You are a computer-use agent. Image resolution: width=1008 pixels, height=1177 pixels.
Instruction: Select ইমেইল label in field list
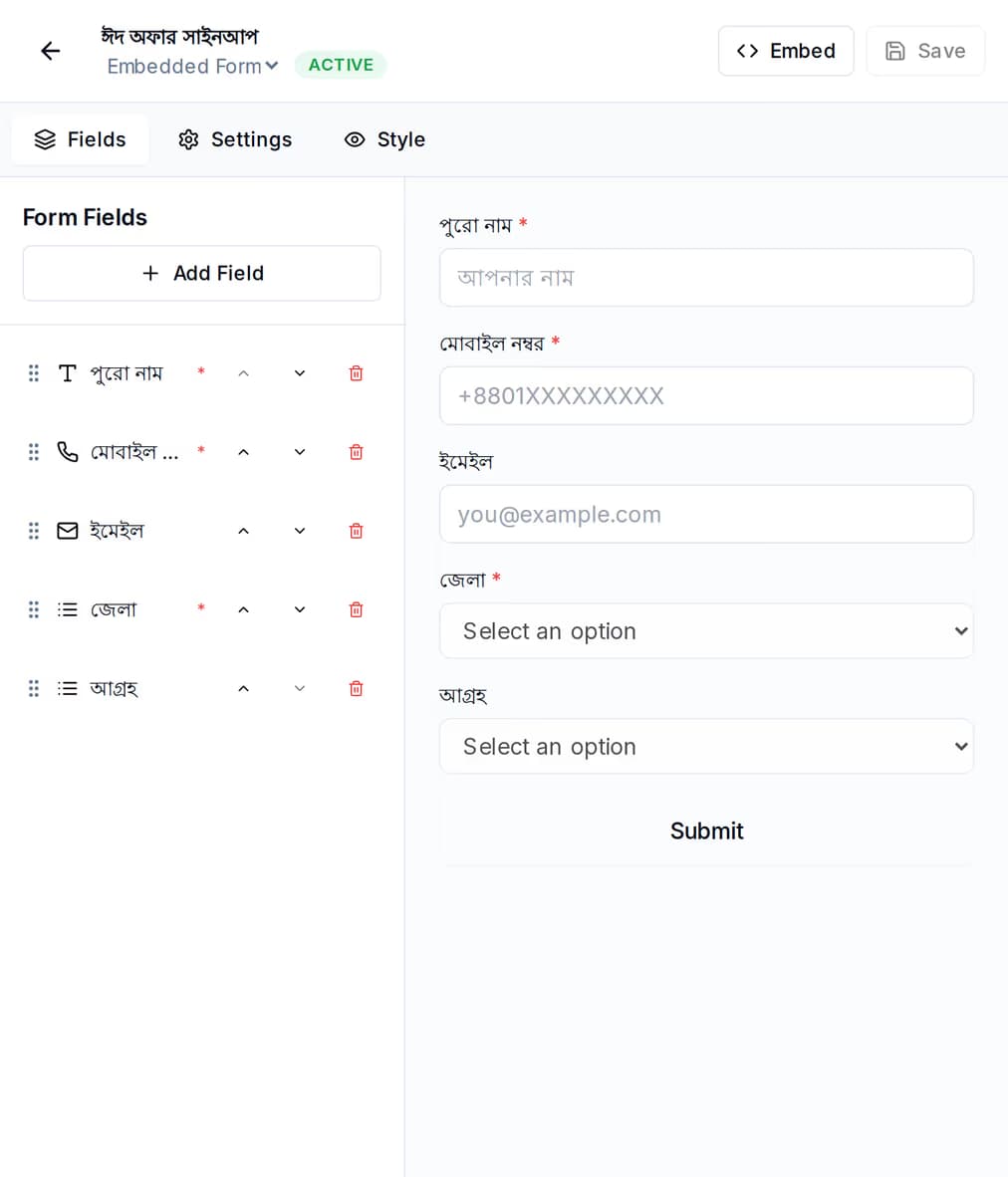coord(117,531)
